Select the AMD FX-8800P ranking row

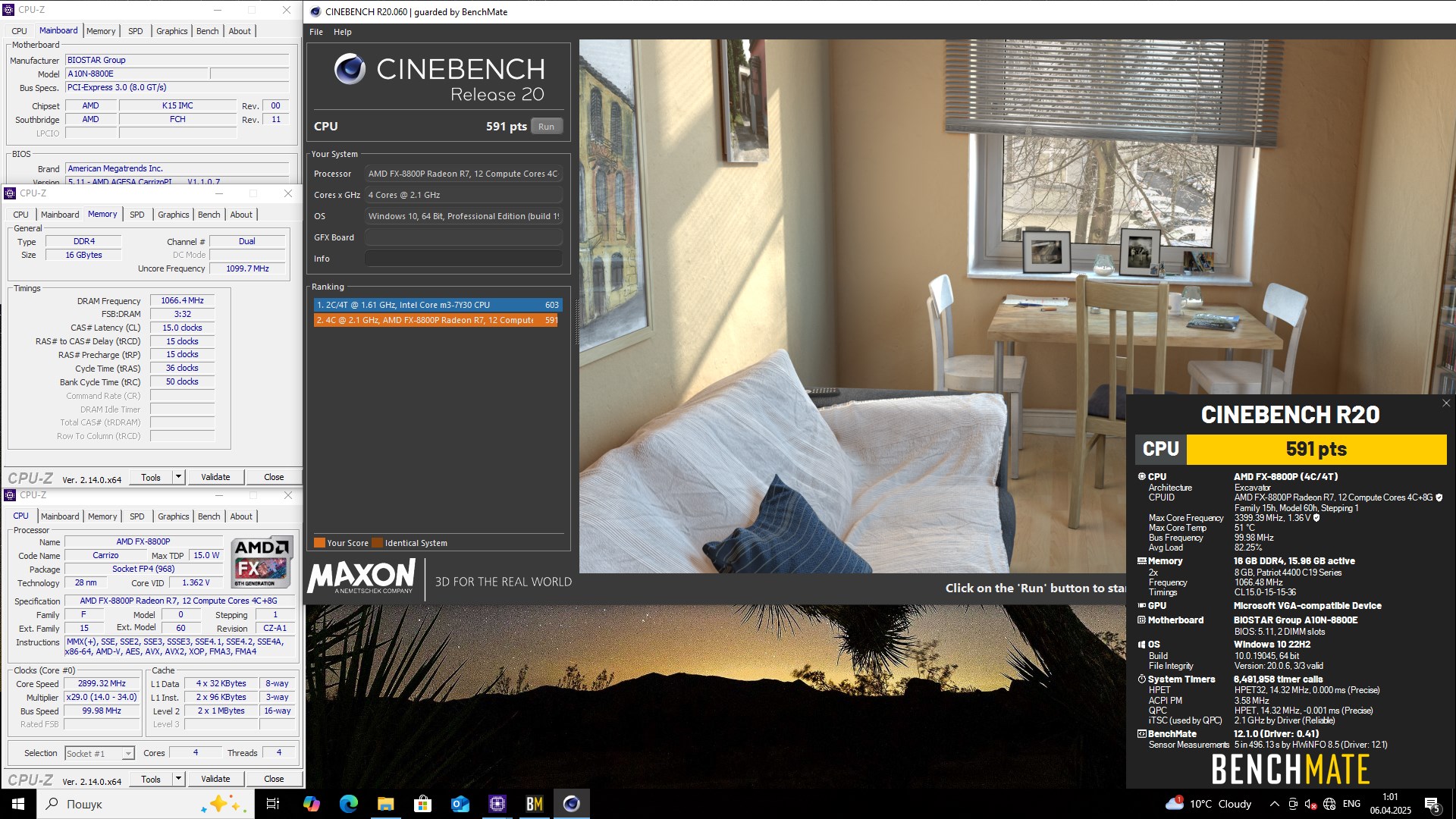[438, 320]
